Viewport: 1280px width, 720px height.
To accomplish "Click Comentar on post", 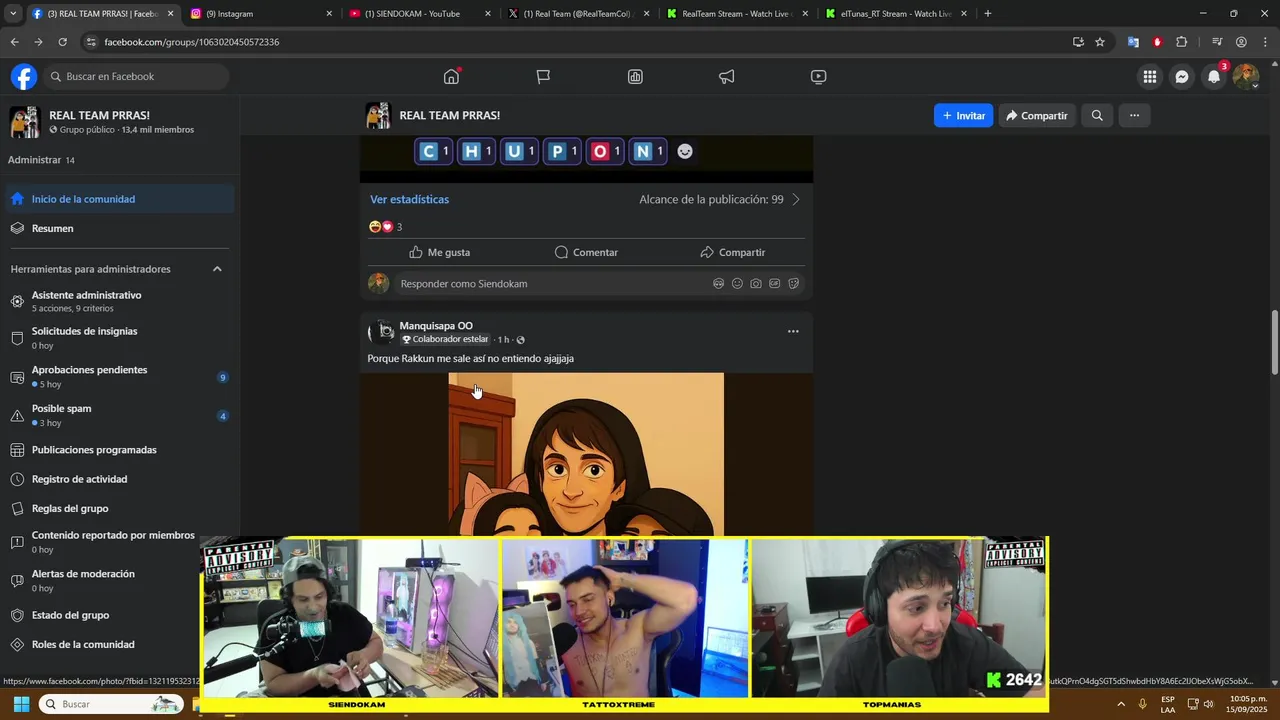I will (x=586, y=252).
